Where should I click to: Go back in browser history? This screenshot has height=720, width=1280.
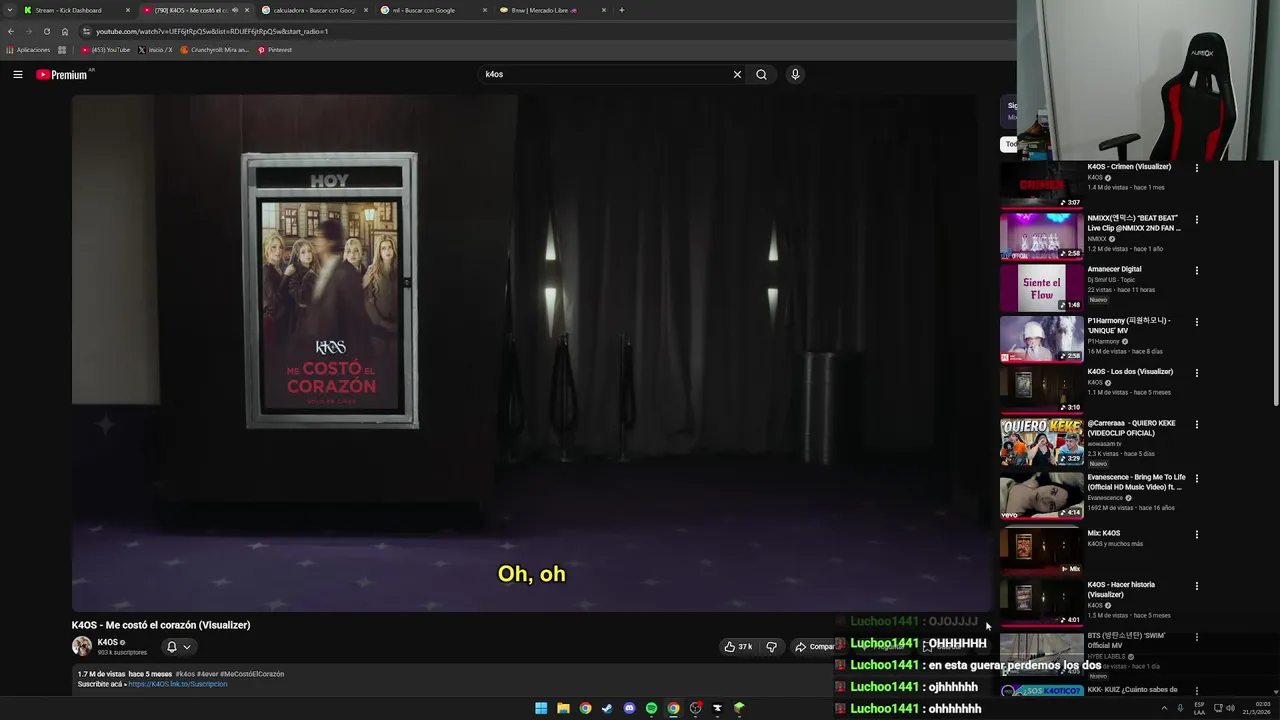coord(11,31)
